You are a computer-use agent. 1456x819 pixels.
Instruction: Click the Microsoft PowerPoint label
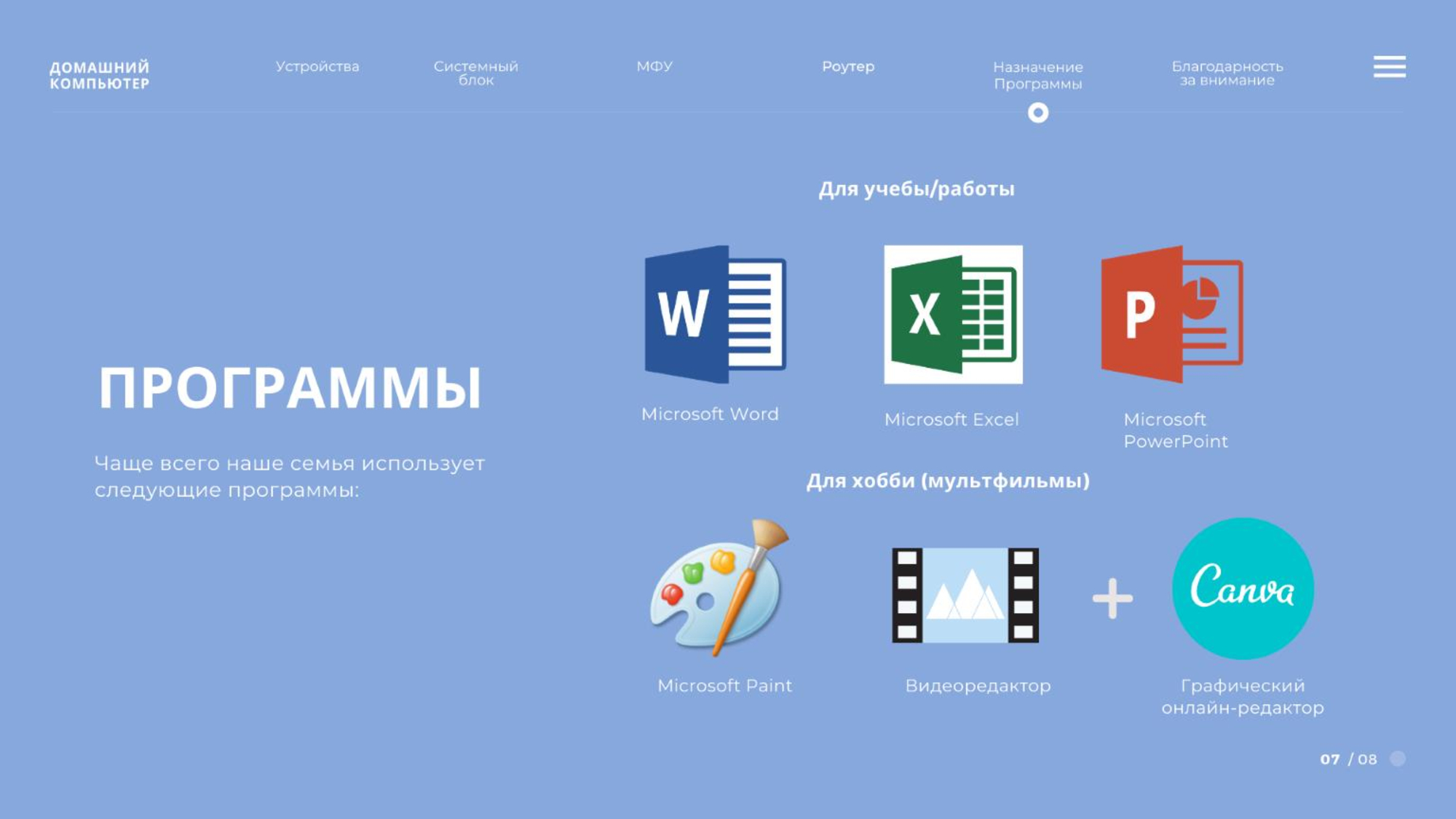(x=1176, y=430)
